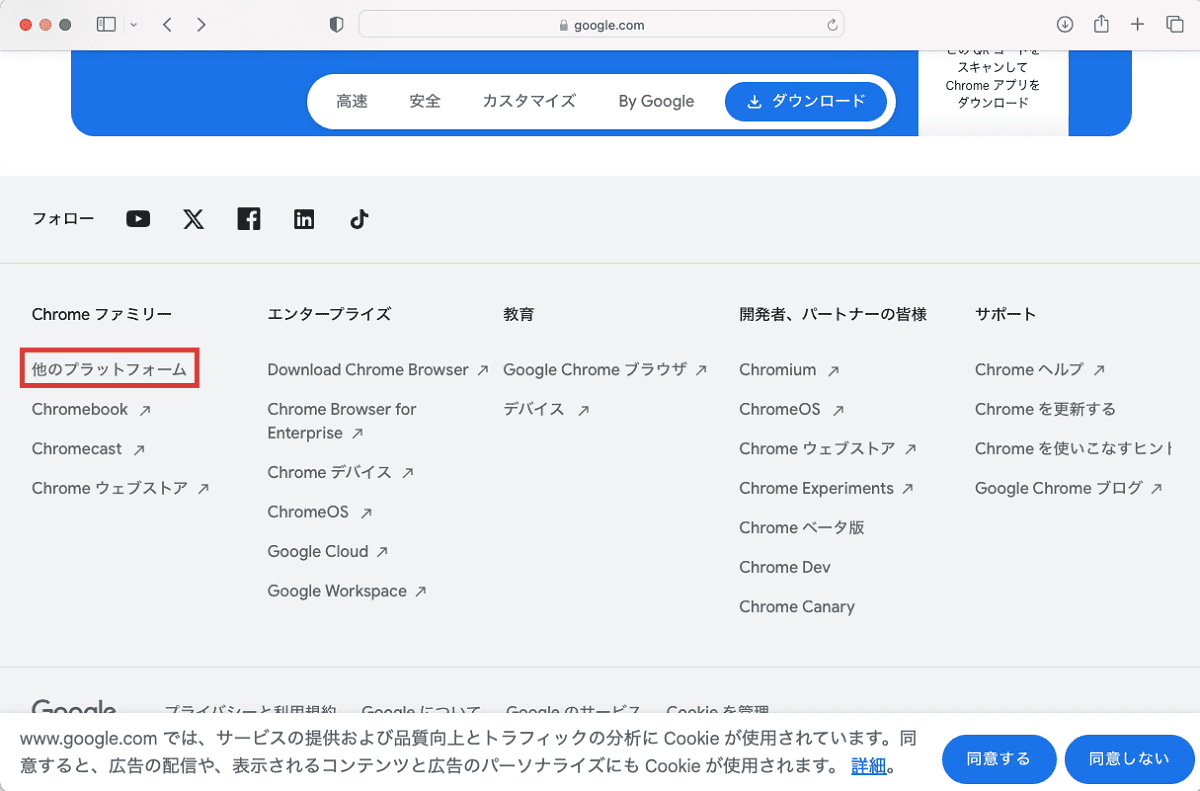Image resolution: width=1200 pixels, height=791 pixels.
Task: Open デバイス link under 教育
Action: click(546, 409)
